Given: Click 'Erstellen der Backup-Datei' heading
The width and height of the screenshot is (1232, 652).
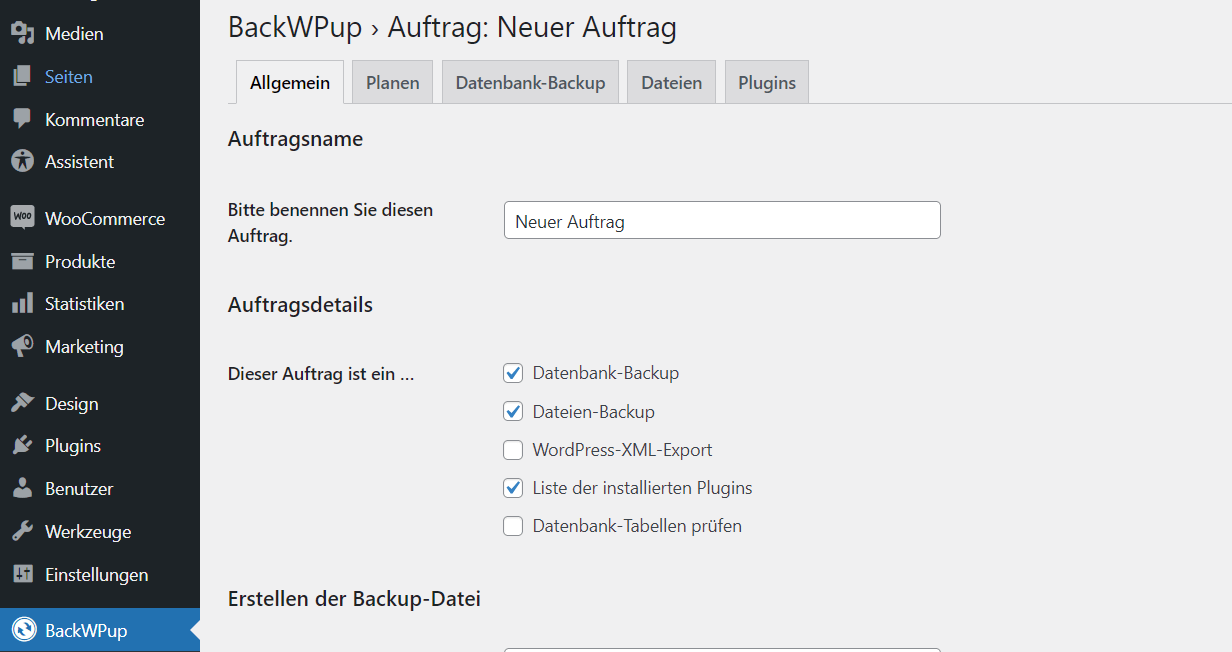Looking at the screenshot, I should (x=355, y=599).
